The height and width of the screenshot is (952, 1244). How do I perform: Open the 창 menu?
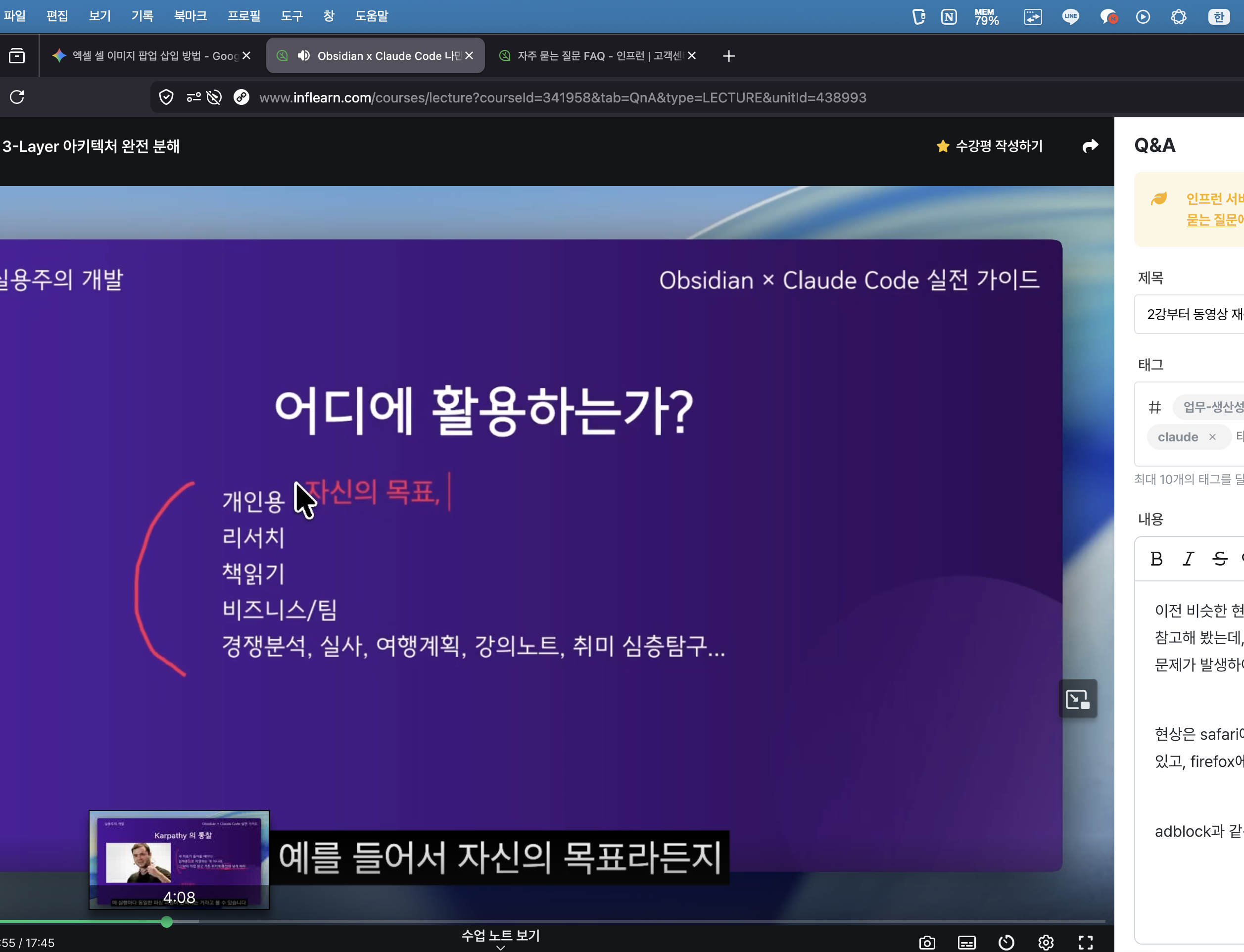click(329, 16)
